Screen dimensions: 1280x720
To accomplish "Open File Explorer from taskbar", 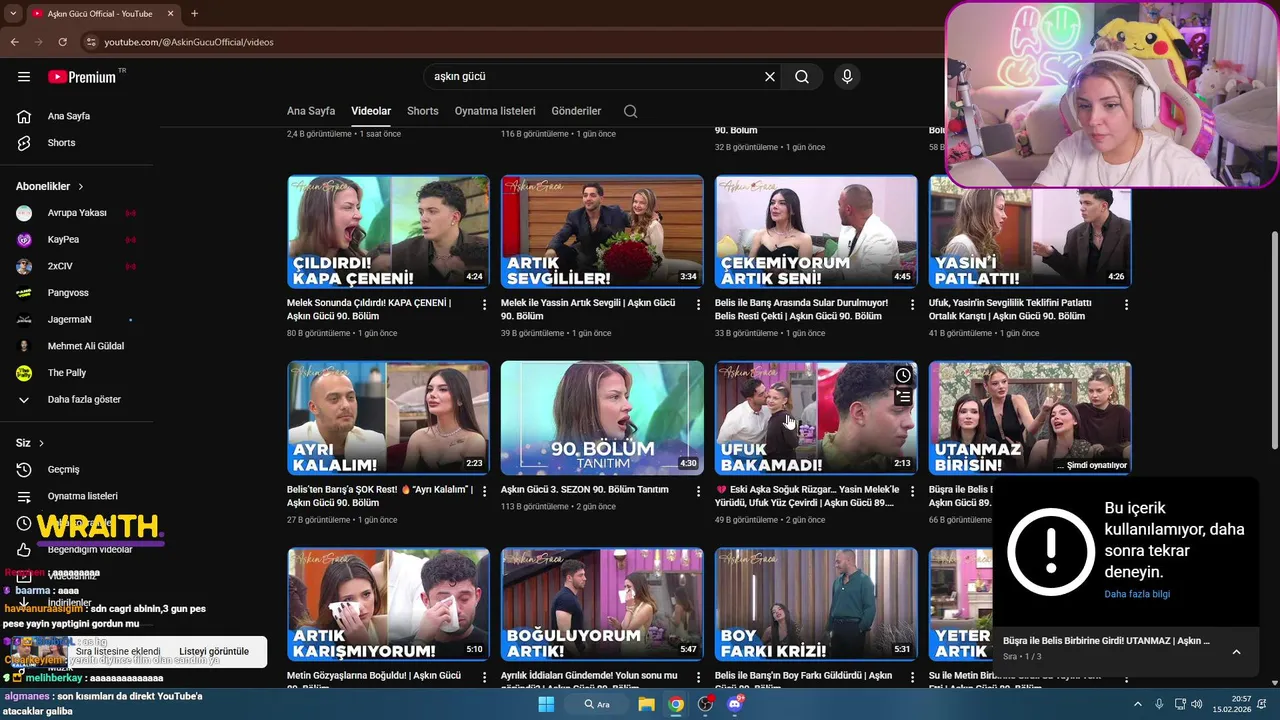I will 646,704.
